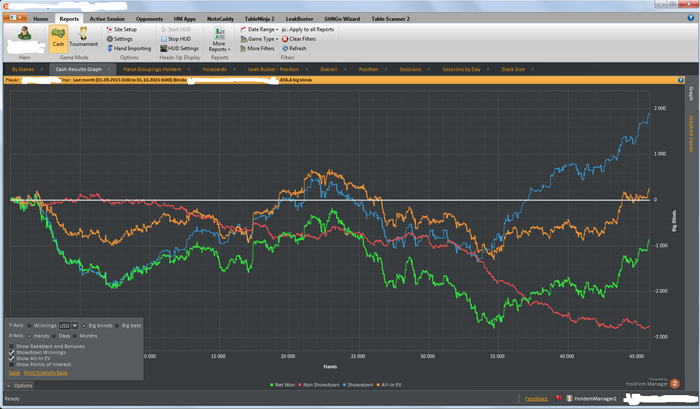The width and height of the screenshot is (700, 409).
Task: Switch to Tournament game mode
Action: pos(83,38)
